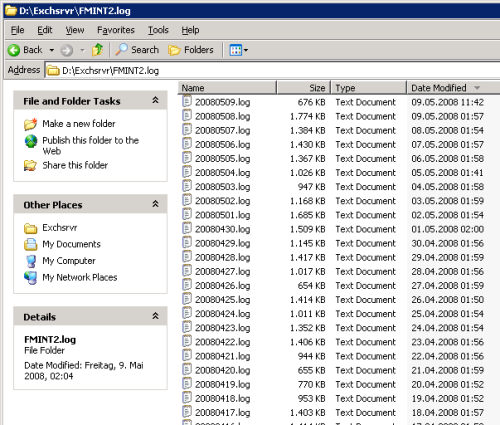Click Publish this folder to the Web

tap(90, 145)
